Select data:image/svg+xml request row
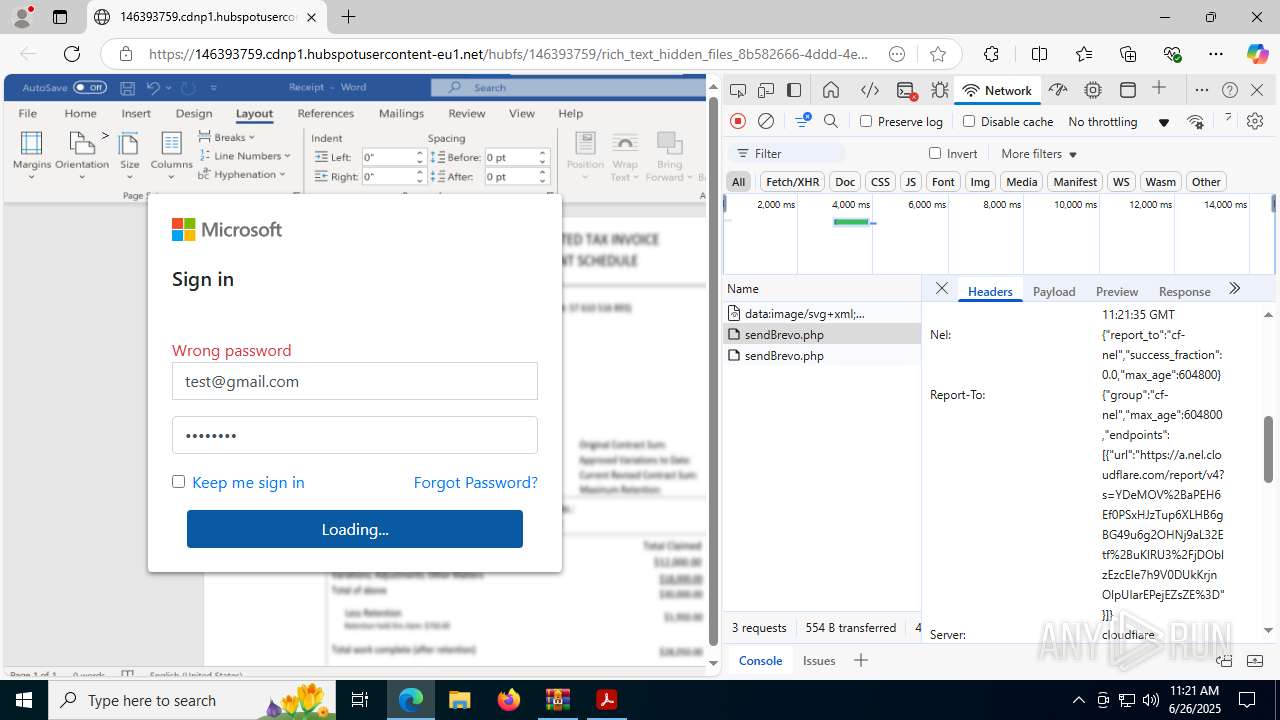This screenshot has height=720, width=1280. pyautogui.click(x=822, y=313)
